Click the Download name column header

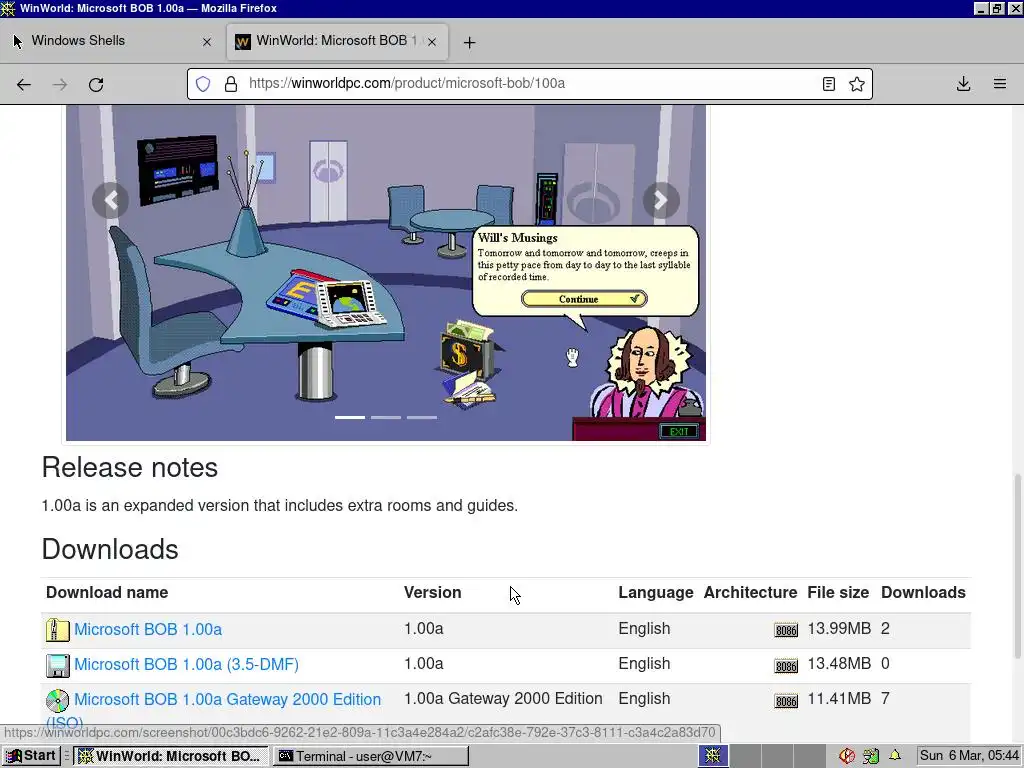pyautogui.click(x=107, y=593)
